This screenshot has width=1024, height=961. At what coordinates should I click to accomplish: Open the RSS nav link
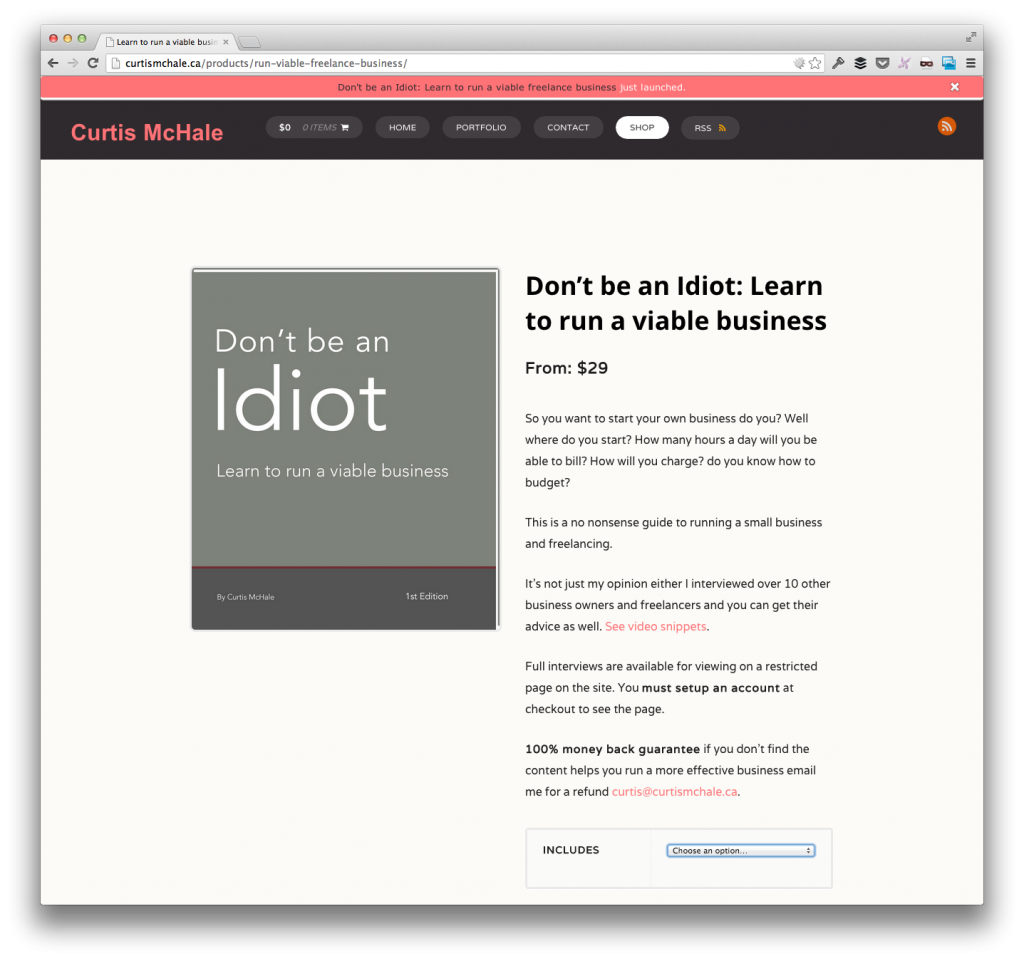click(710, 128)
